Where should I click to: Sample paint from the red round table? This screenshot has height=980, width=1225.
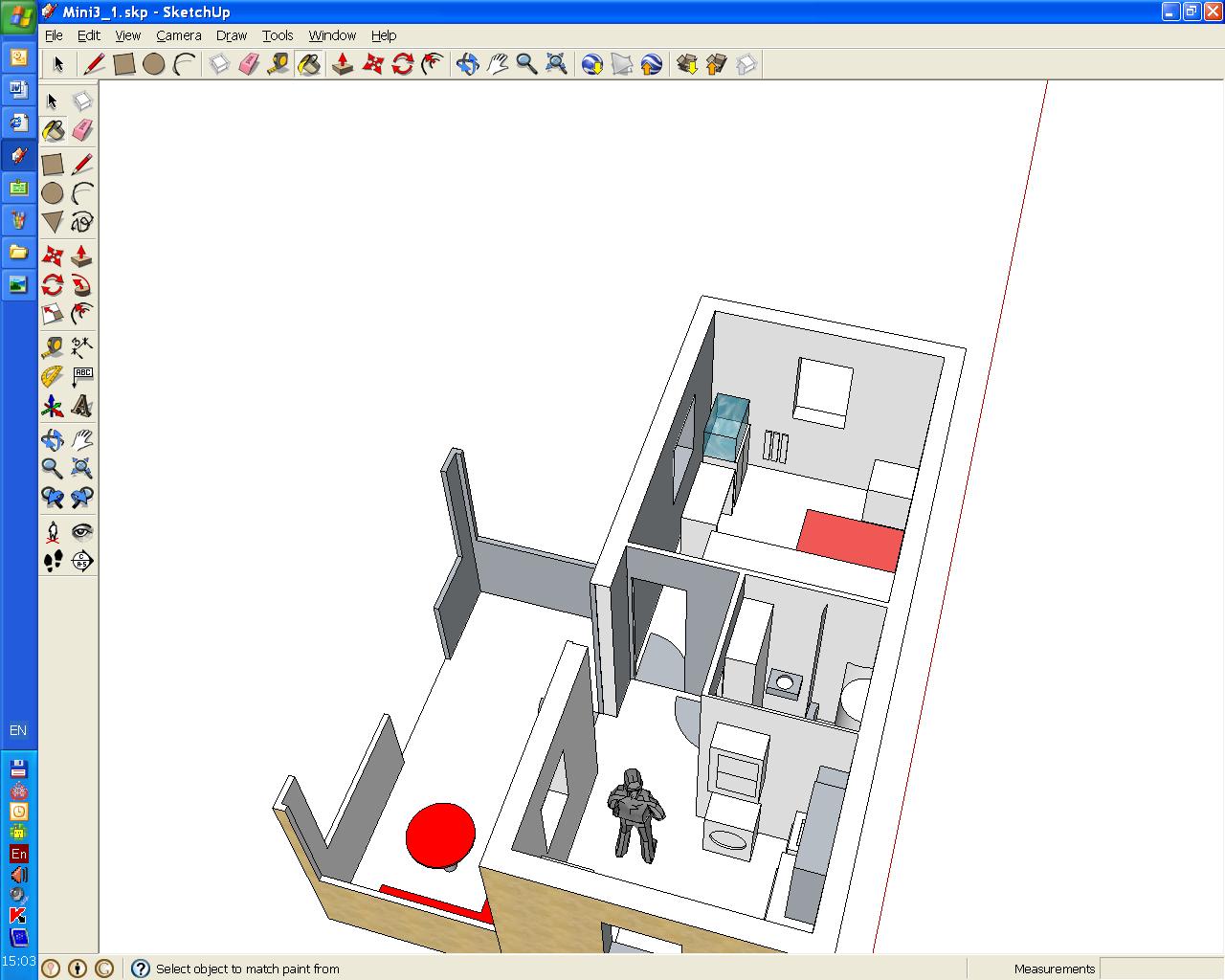440,835
